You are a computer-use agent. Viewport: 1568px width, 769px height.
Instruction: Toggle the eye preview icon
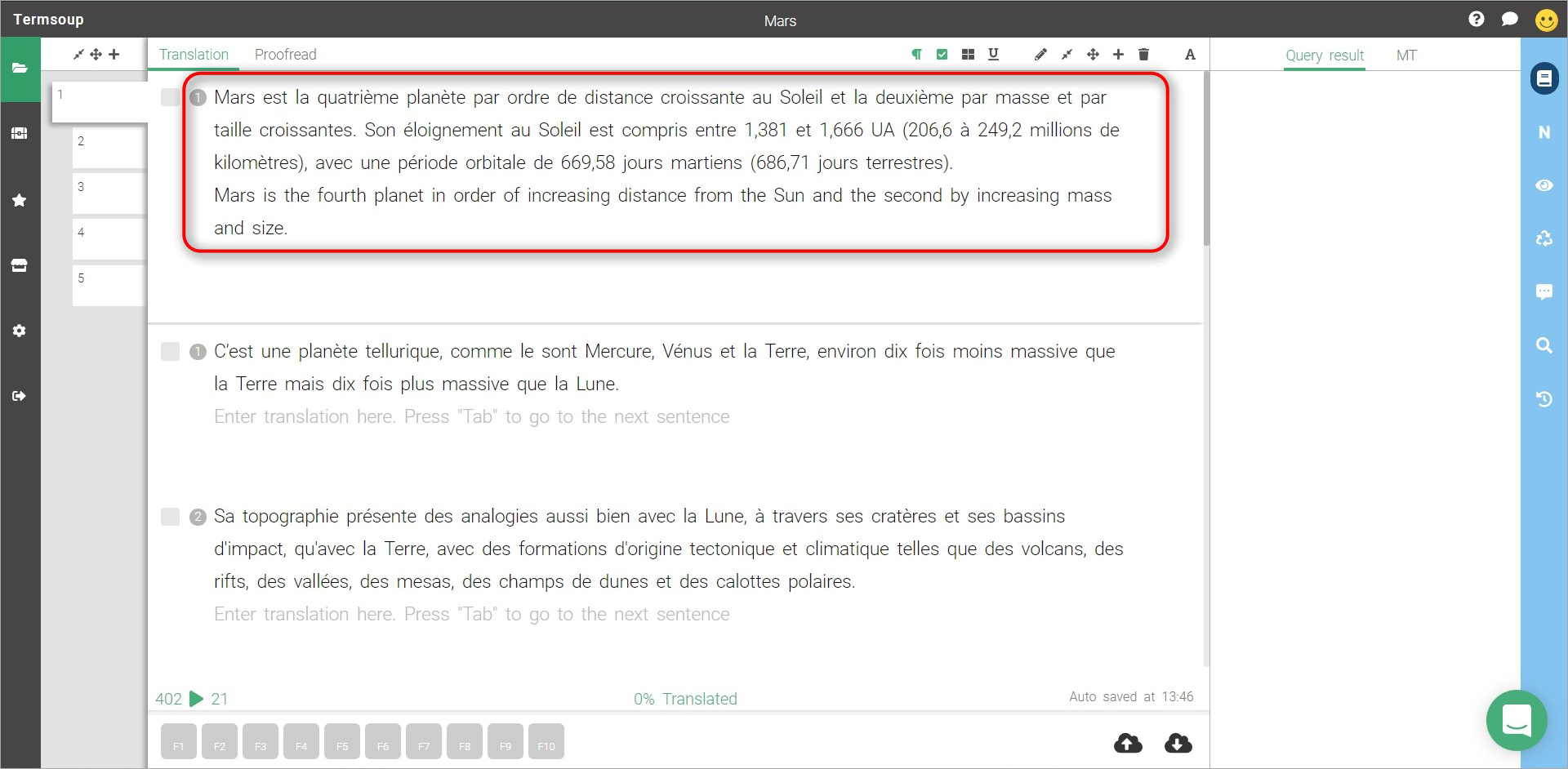1544,185
